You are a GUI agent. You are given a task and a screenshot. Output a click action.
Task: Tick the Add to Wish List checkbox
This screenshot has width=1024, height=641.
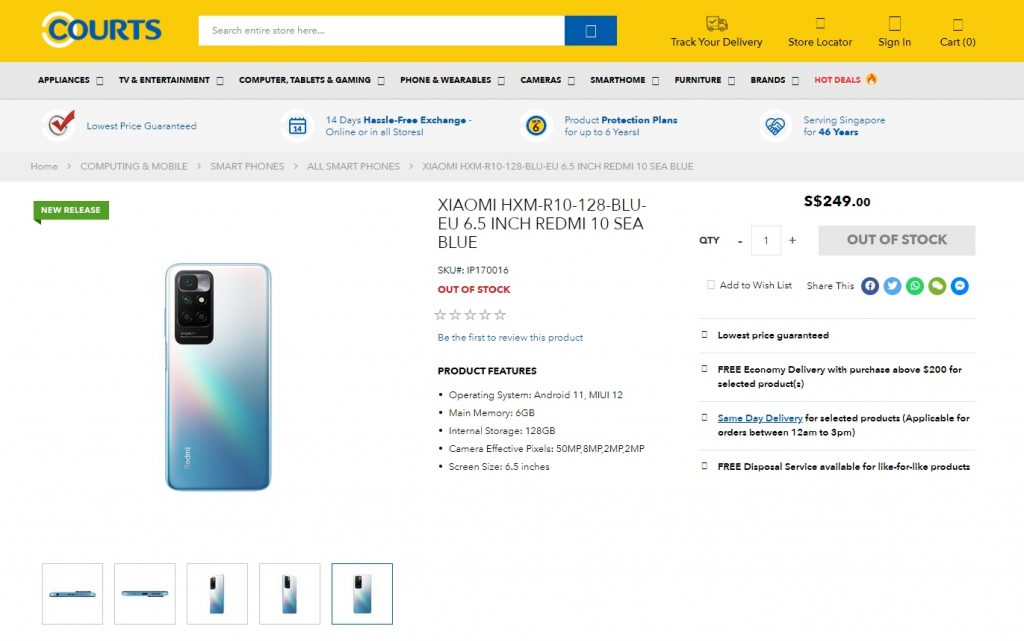[x=711, y=285]
